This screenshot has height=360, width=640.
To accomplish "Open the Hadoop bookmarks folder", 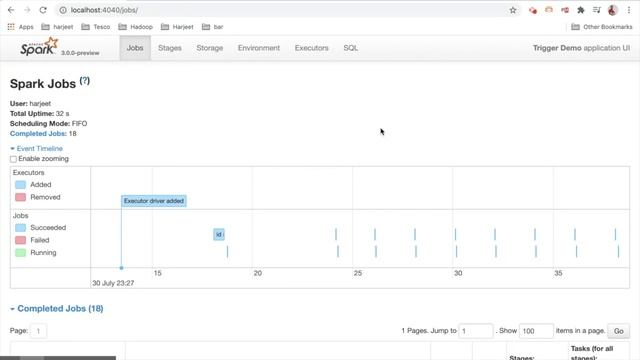I will 136,27.
